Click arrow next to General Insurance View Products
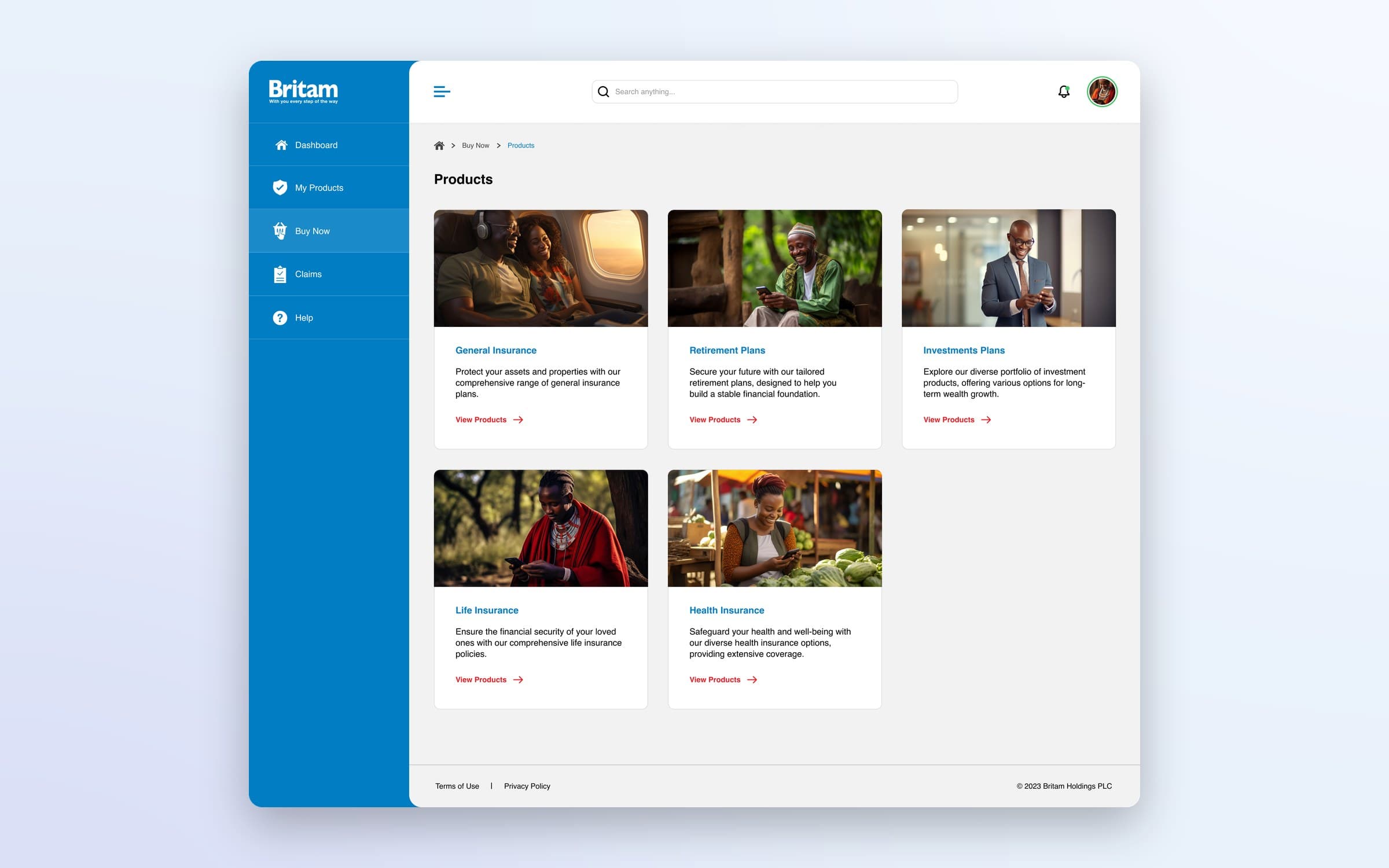This screenshot has height=868, width=1389. pyautogui.click(x=518, y=420)
